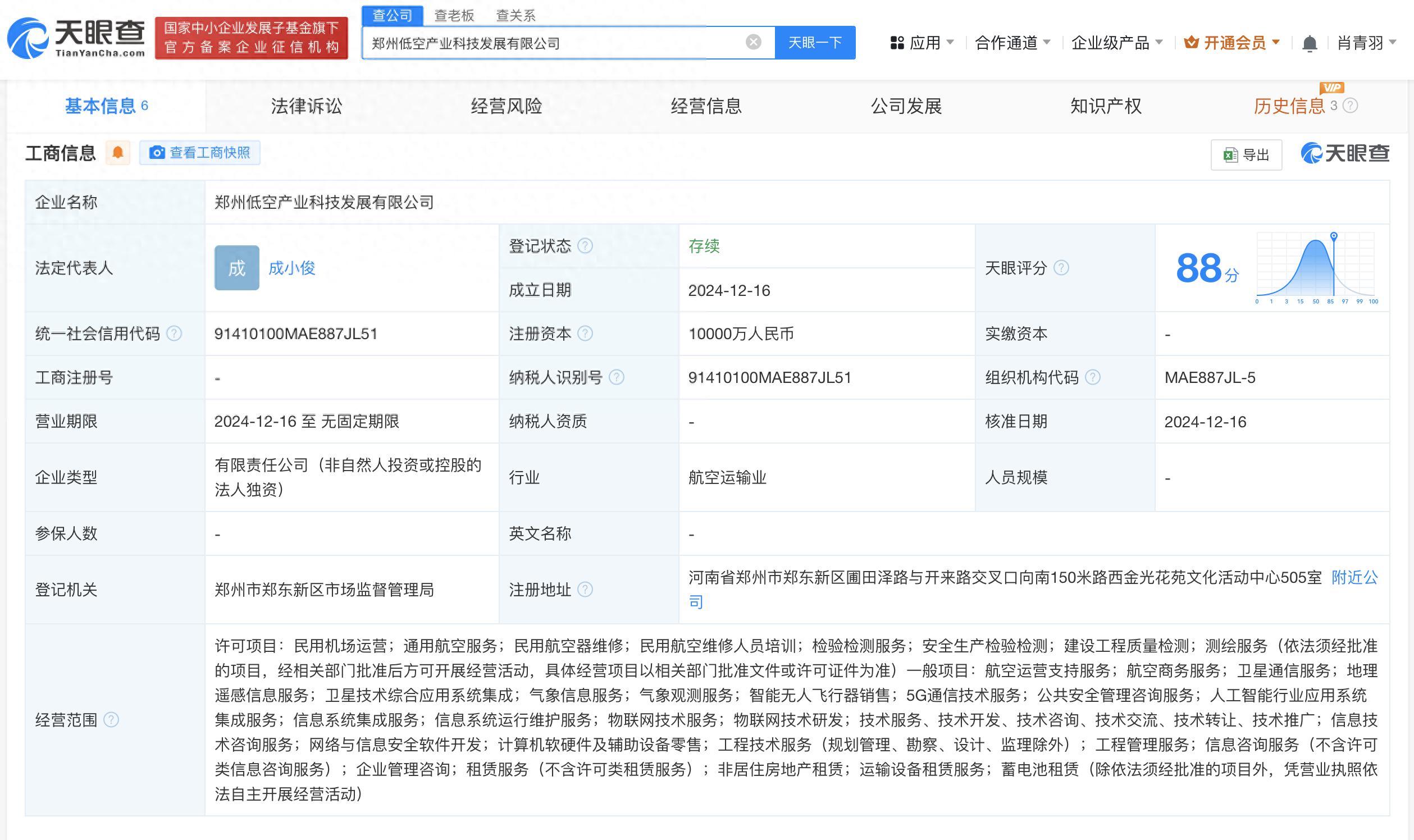Click the alert bell next to 工商信息
Image resolution: width=1414 pixels, height=840 pixels.
pyautogui.click(x=118, y=153)
